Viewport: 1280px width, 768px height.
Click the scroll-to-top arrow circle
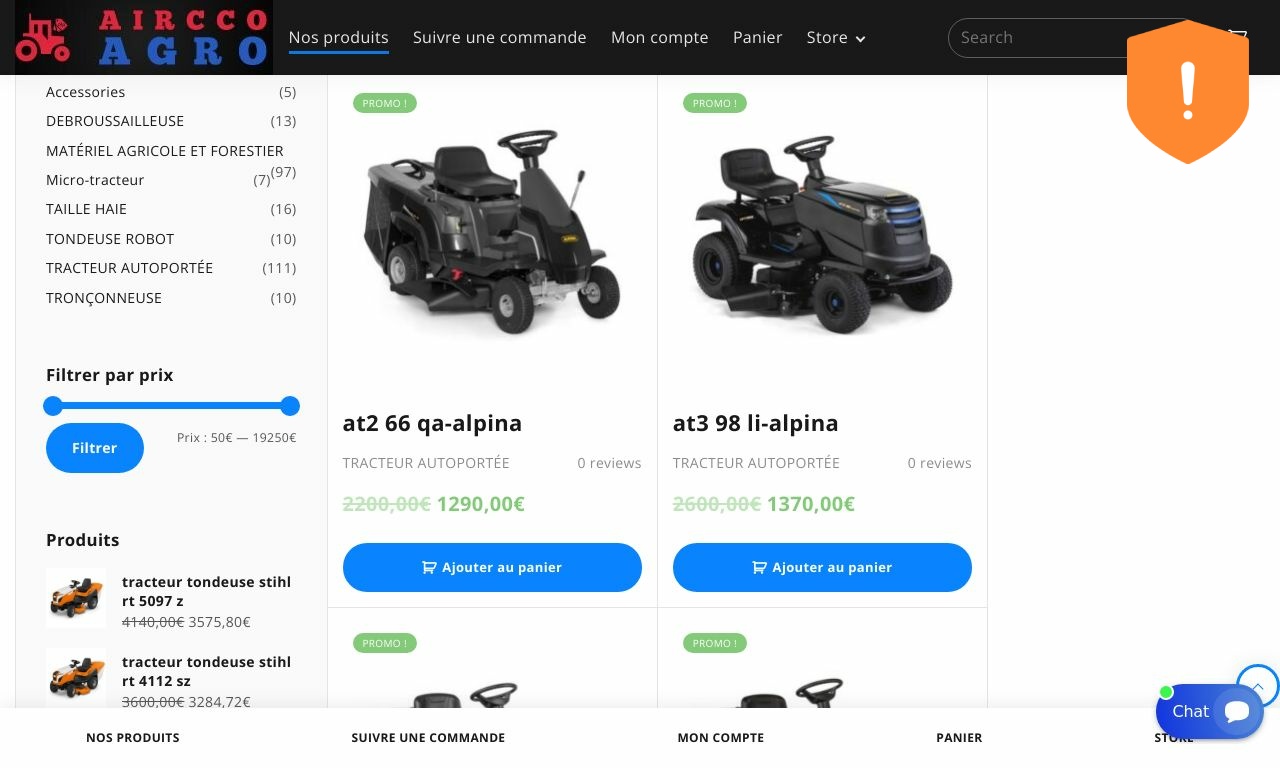coord(1258,686)
